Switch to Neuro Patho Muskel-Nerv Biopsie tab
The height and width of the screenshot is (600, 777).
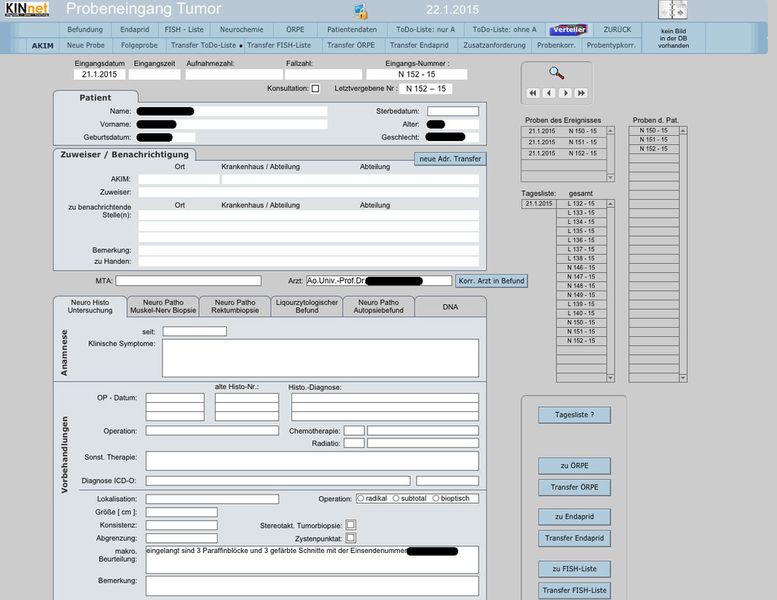pyautogui.click(x=163, y=306)
